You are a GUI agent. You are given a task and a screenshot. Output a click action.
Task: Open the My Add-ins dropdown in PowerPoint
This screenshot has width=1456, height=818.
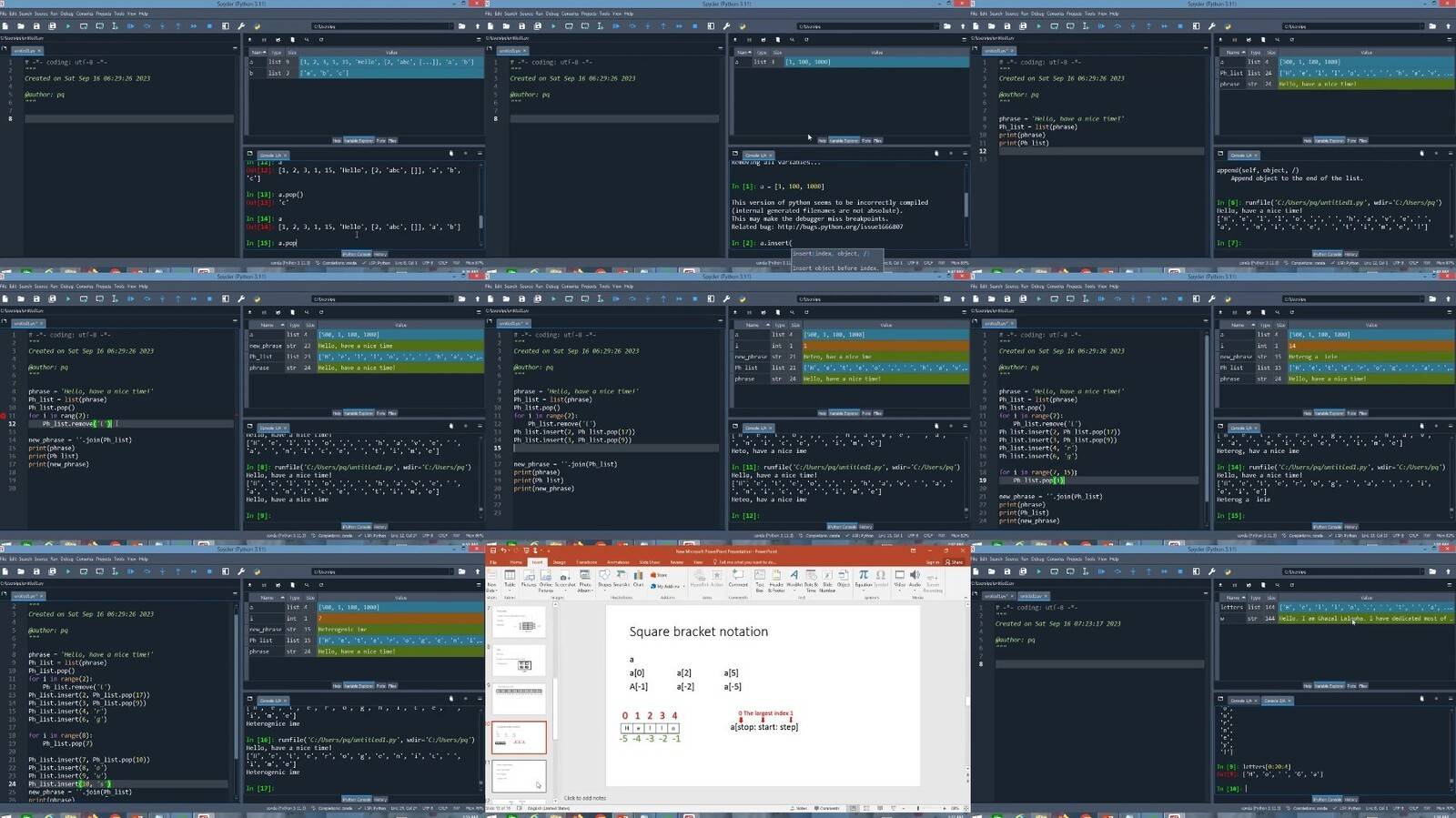[667, 586]
